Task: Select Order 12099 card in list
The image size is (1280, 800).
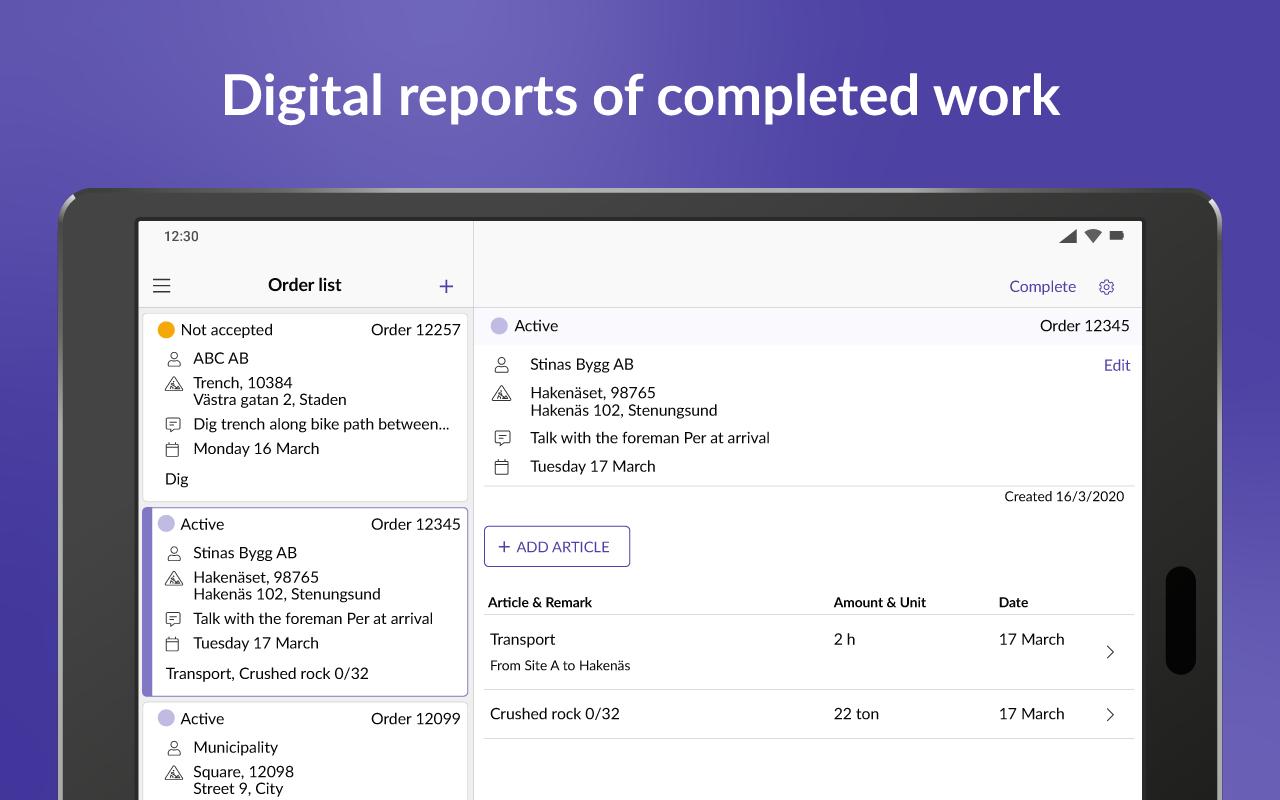Action: tap(305, 751)
